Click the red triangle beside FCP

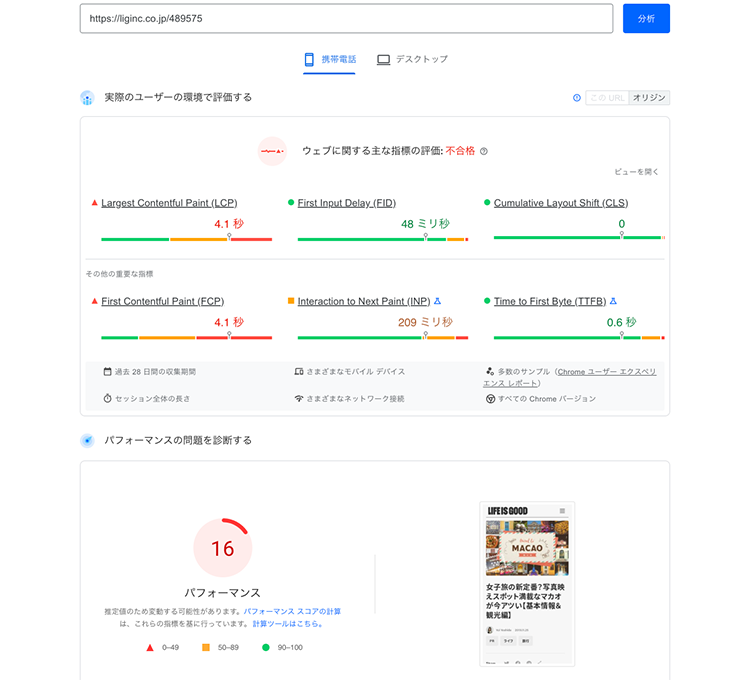pyautogui.click(x=94, y=301)
